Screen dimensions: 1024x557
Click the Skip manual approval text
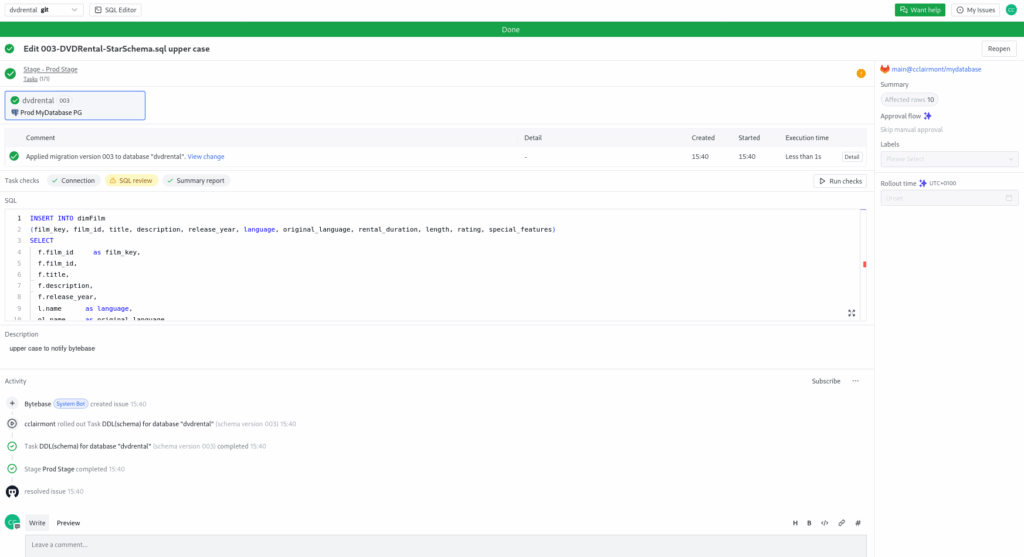(911, 130)
